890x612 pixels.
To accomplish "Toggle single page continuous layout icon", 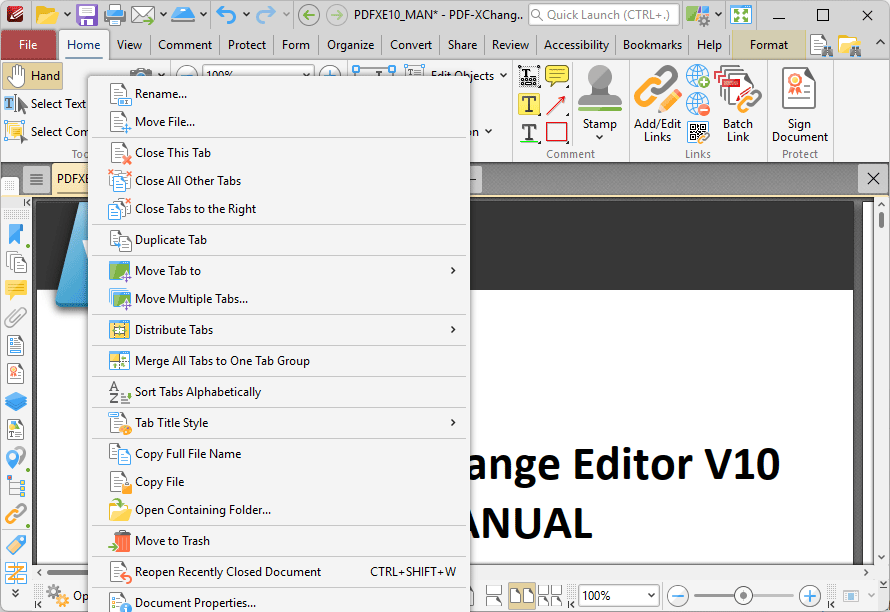I will [x=494, y=596].
